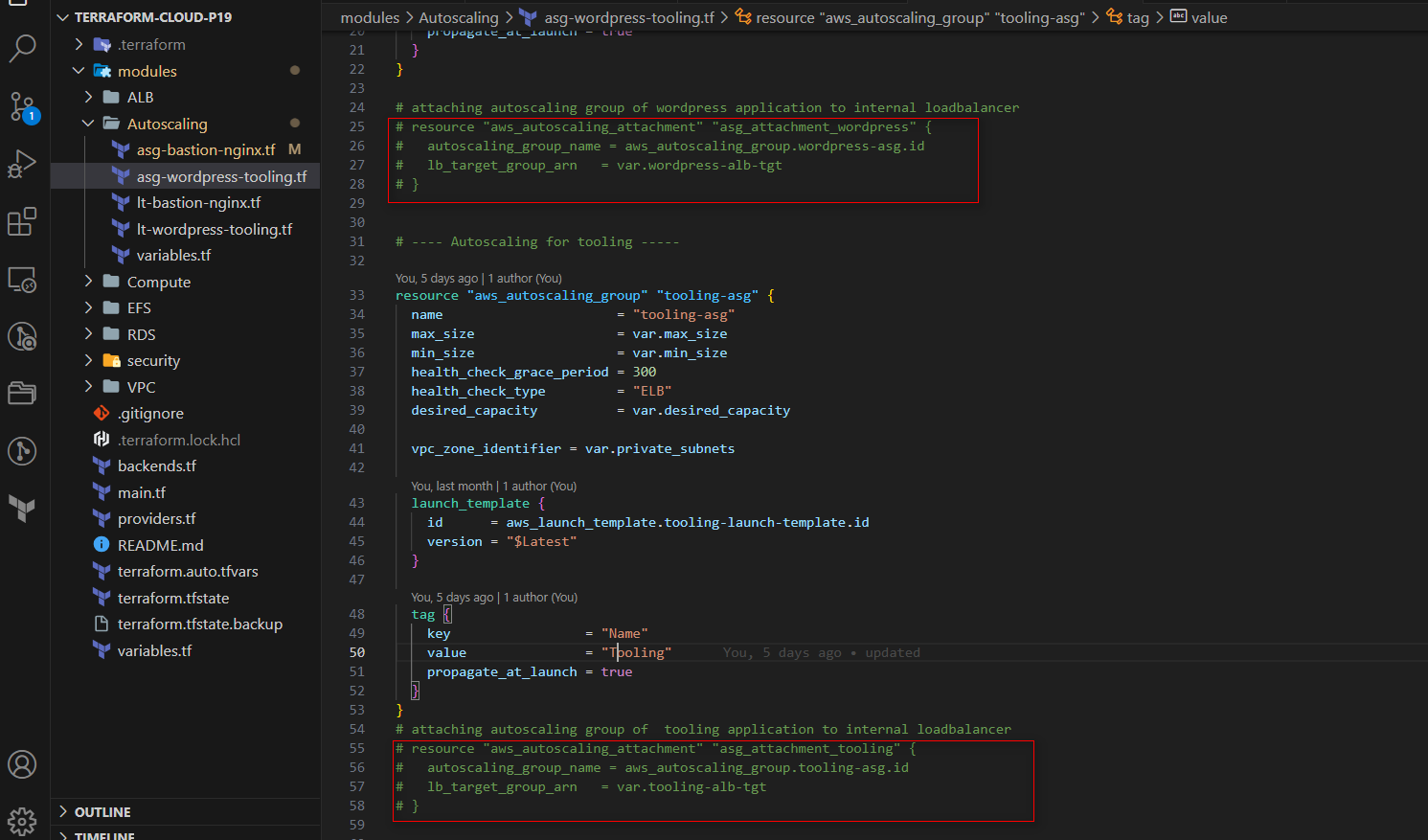
Task: Open the Source Control graph view
Action: (x=22, y=451)
